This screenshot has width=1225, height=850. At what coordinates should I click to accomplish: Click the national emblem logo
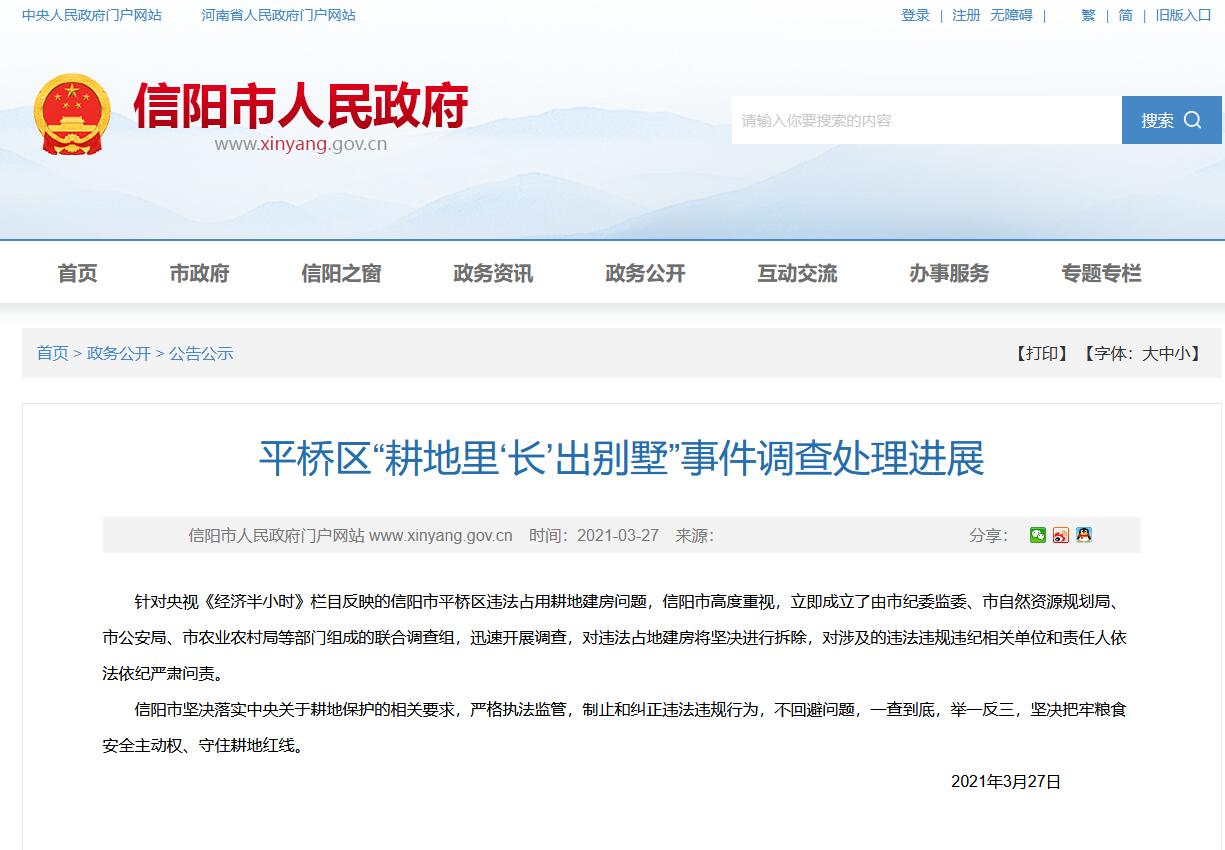[72, 113]
